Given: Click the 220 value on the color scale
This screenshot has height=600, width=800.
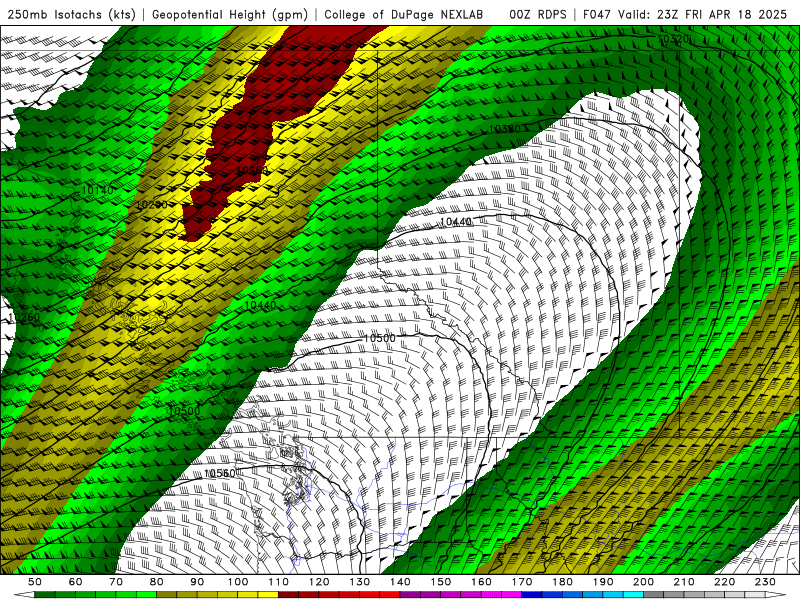Looking at the screenshot, I should click(725, 582).
